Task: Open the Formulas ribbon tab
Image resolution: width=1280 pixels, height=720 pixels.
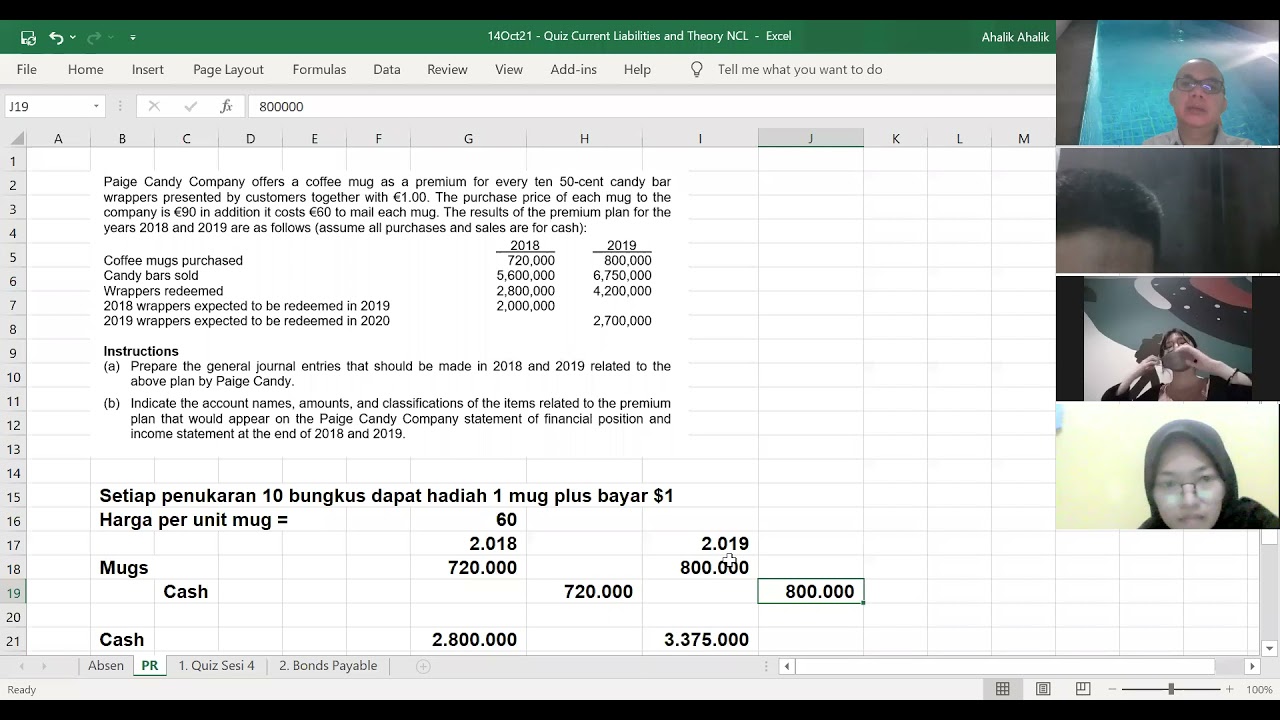Action: tap(319, 69)
